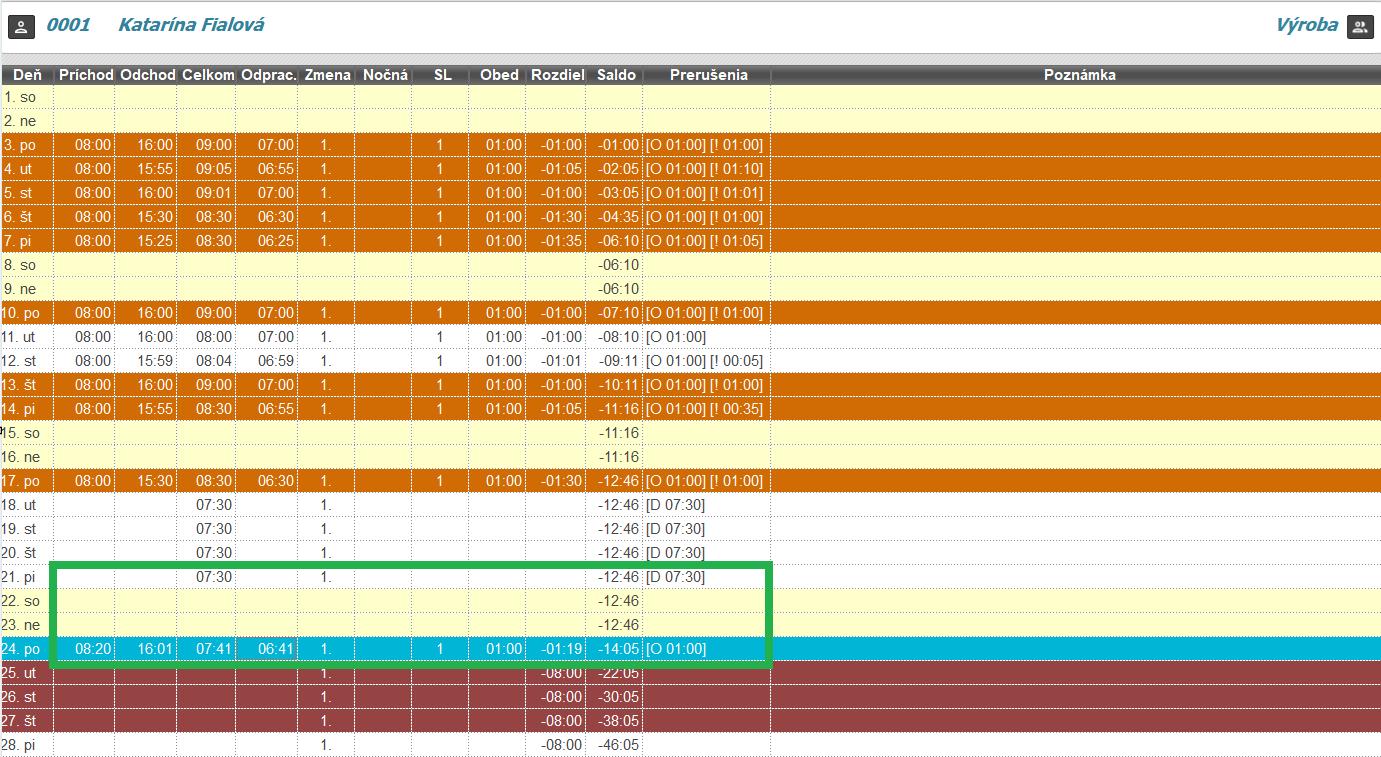Screen dimensions: 1381x757
Task: Click saldo value -46:05 on day 28
Action: pyautogui.click(x=618, y=745)
